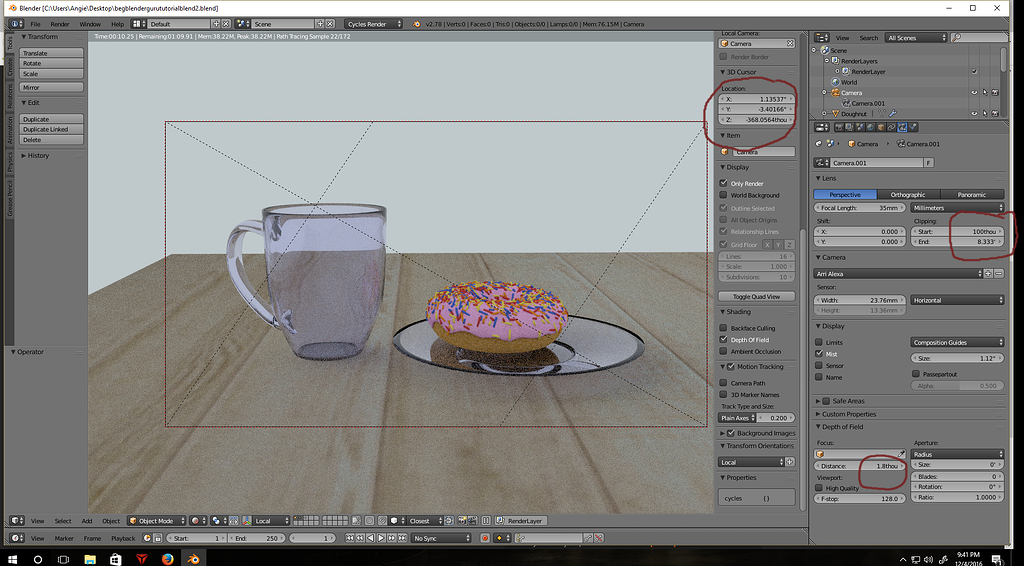Viewport: 1024px width, 566px height.
Task: Add a new screen layout with plus button
Action: [x=216, y=24]
